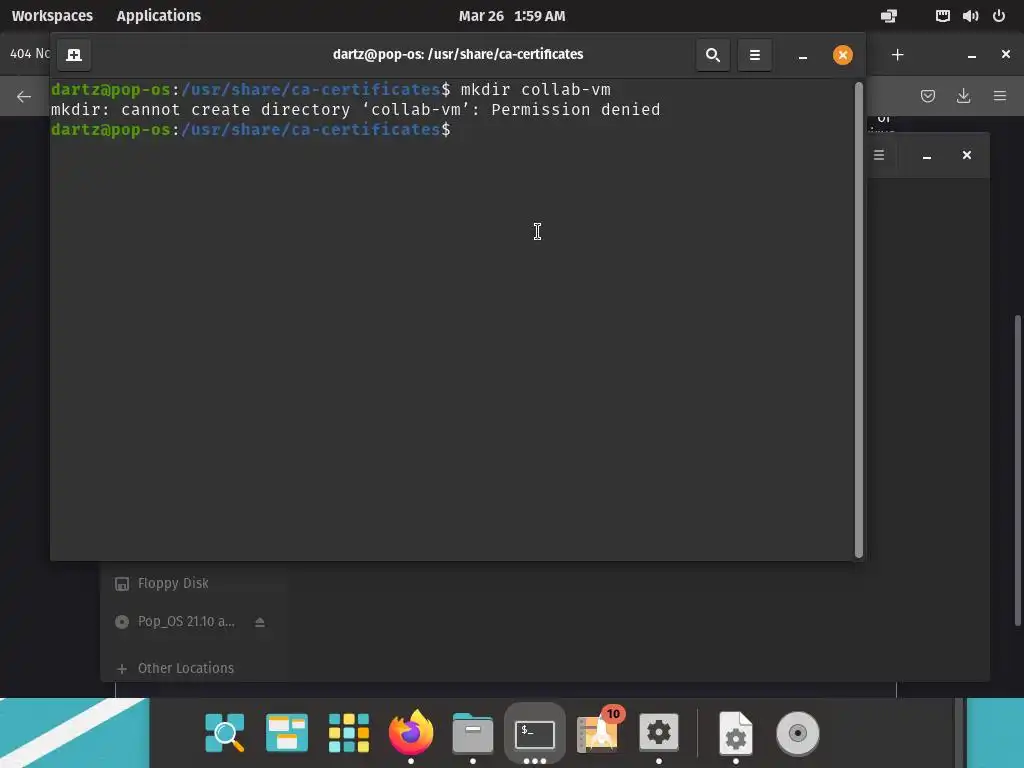Click the Permission denied error line

tap(356, 110)
